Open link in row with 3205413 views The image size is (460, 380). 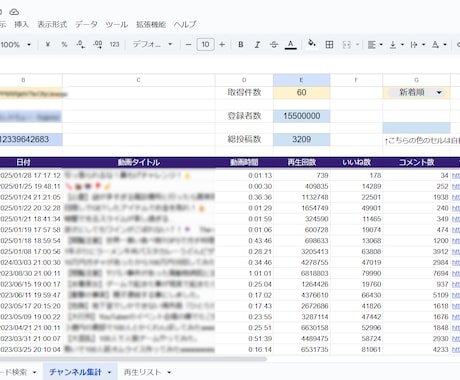click(456, 252)
